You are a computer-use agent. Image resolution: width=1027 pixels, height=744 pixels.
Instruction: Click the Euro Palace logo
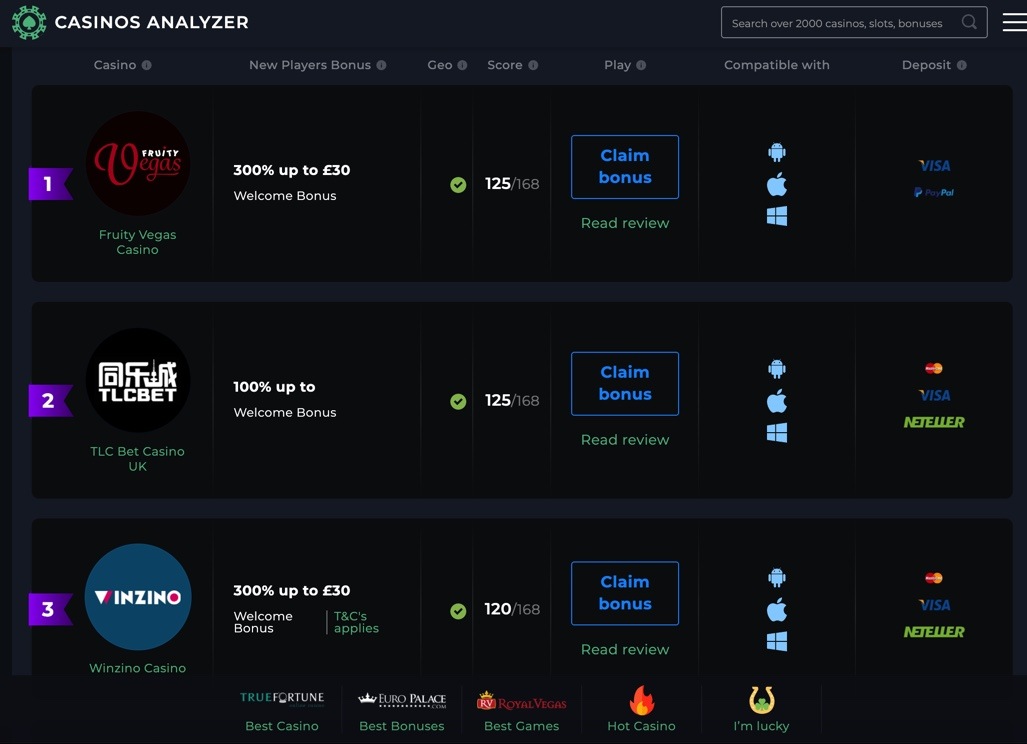pos(402,700)
